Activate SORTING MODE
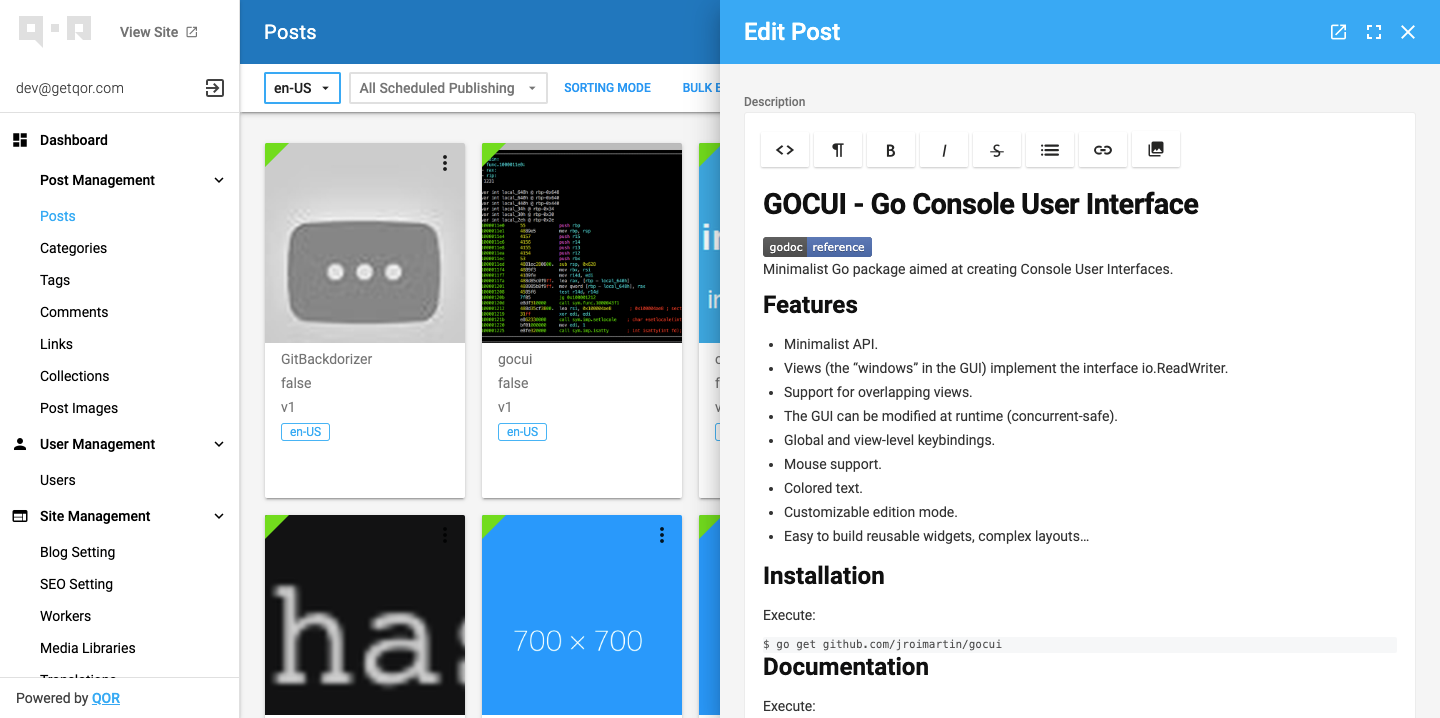 coord(607,88)
